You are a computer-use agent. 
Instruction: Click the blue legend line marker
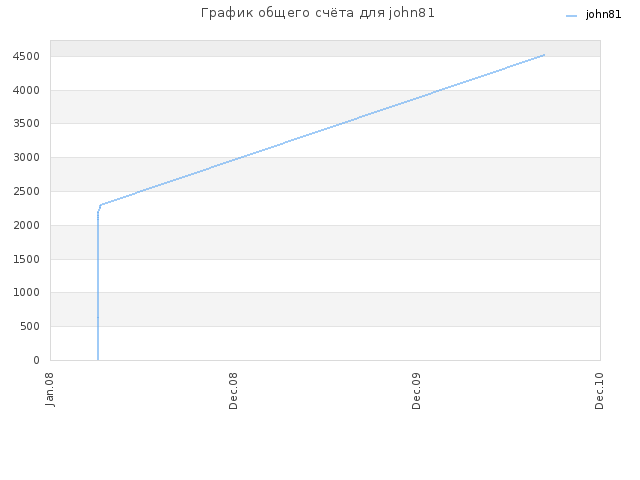tap(571, 16)
